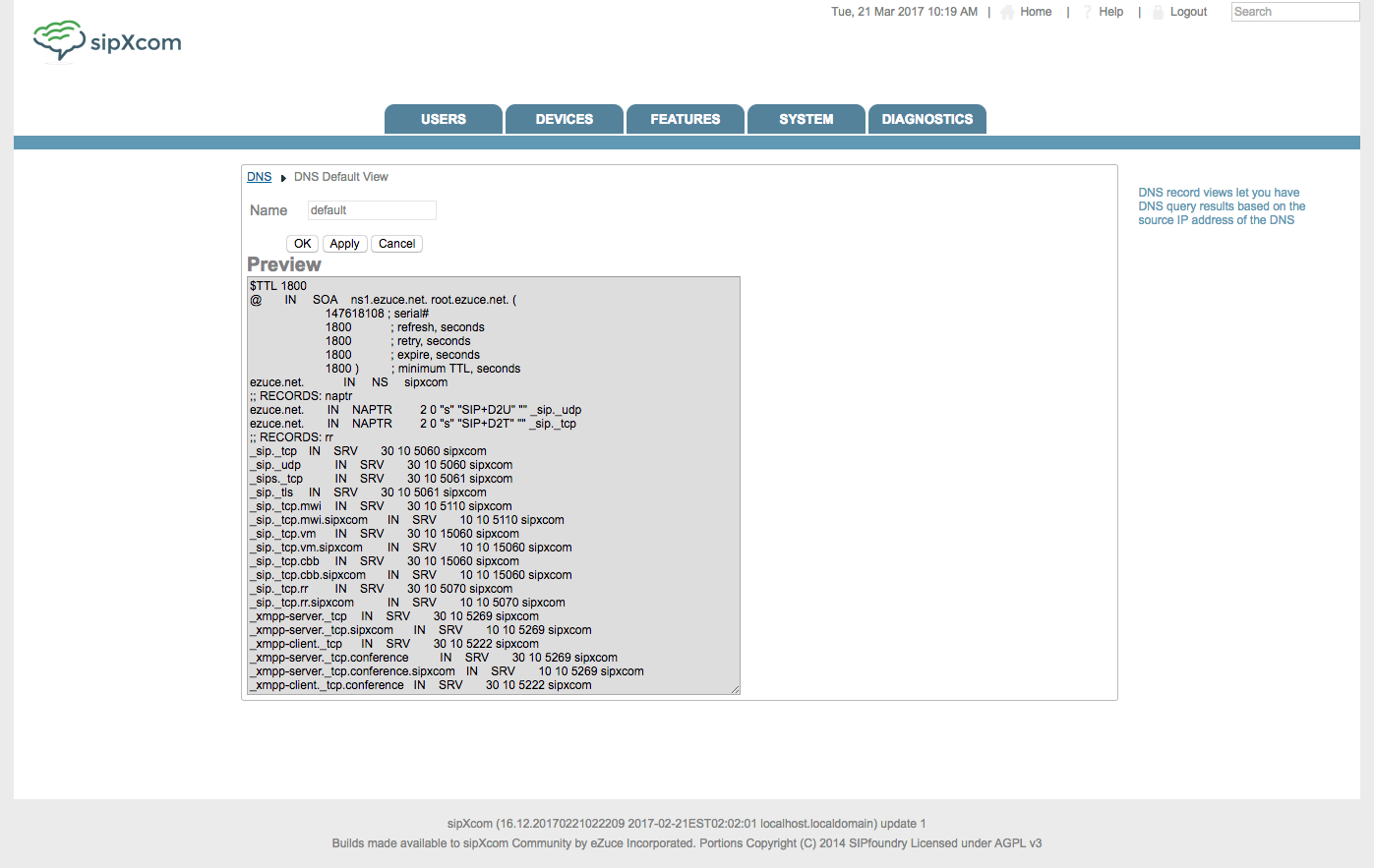
Task: Click the Preview textarea resize handle
Action: 735,689
